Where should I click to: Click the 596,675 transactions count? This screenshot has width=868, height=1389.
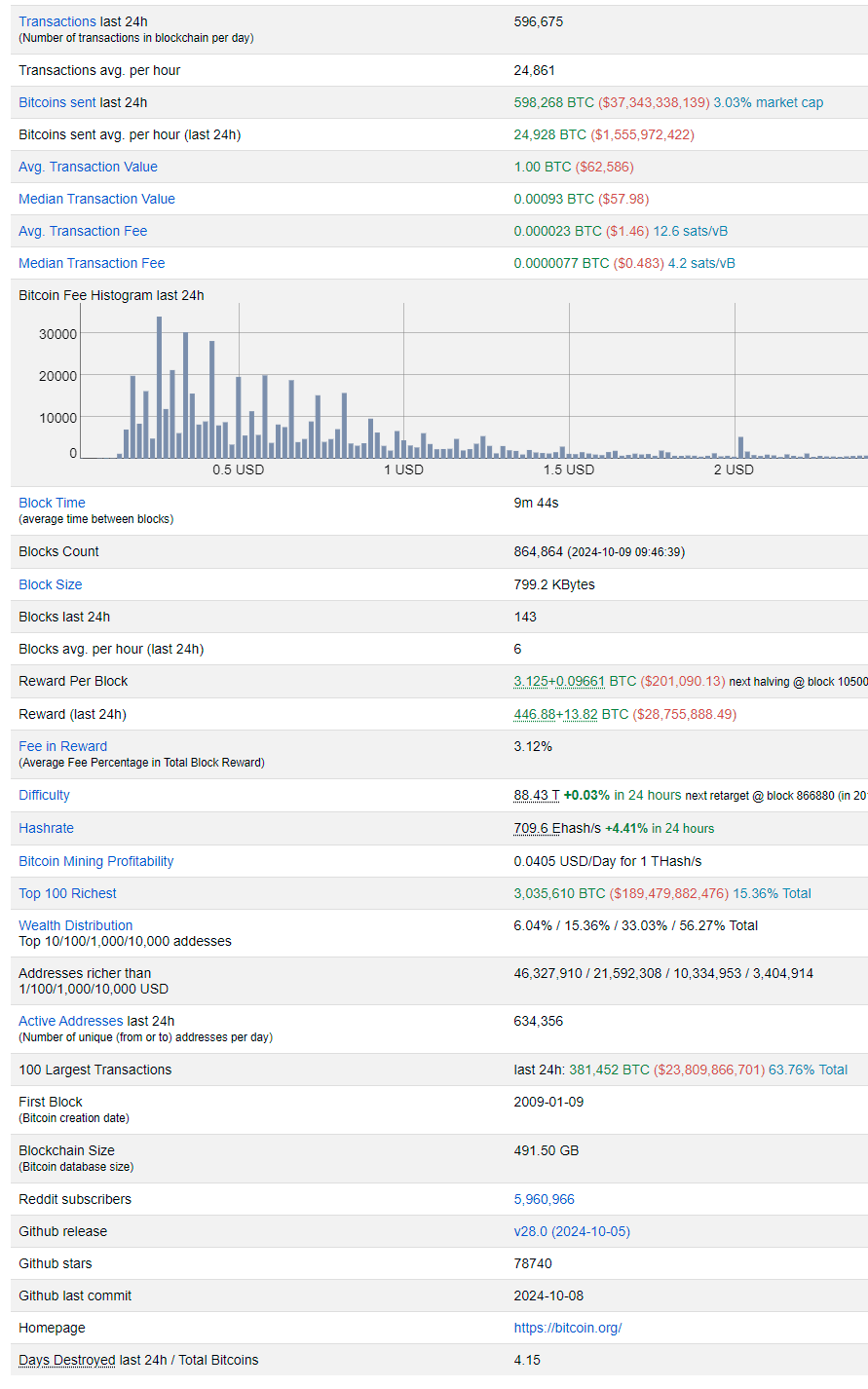[x=539, y=21]
